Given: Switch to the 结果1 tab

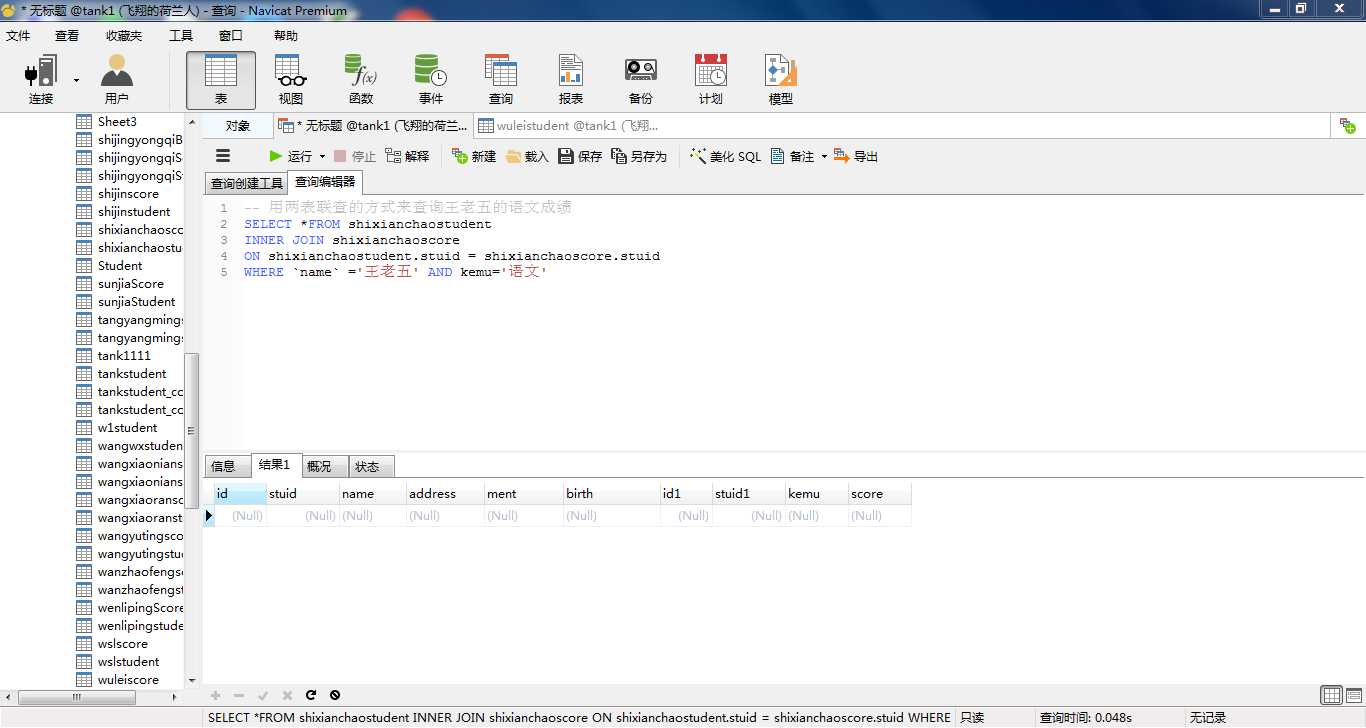Looking at the screenshot, I should click(275, 465).
